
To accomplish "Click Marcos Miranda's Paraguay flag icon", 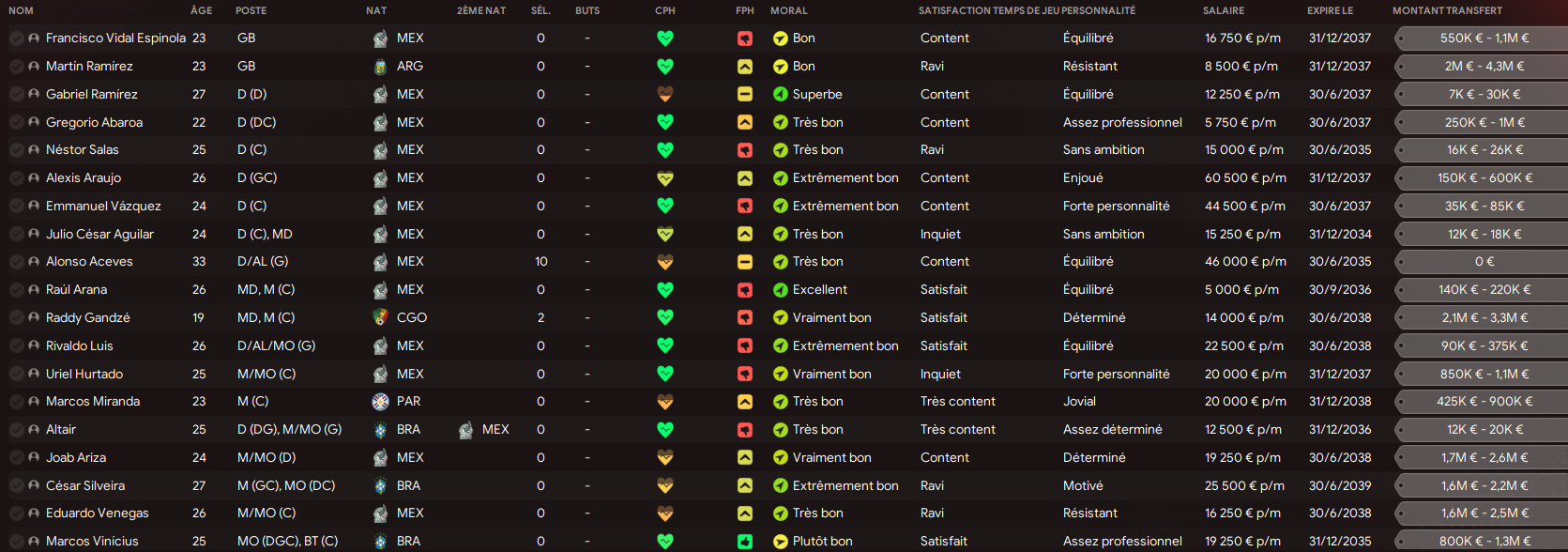I will click(x=380, y=402).
